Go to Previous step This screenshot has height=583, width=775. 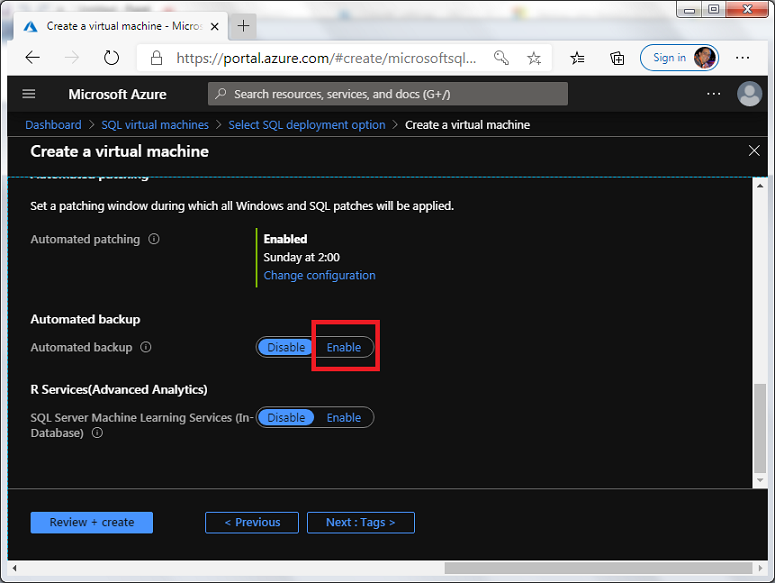coord(252,522)
